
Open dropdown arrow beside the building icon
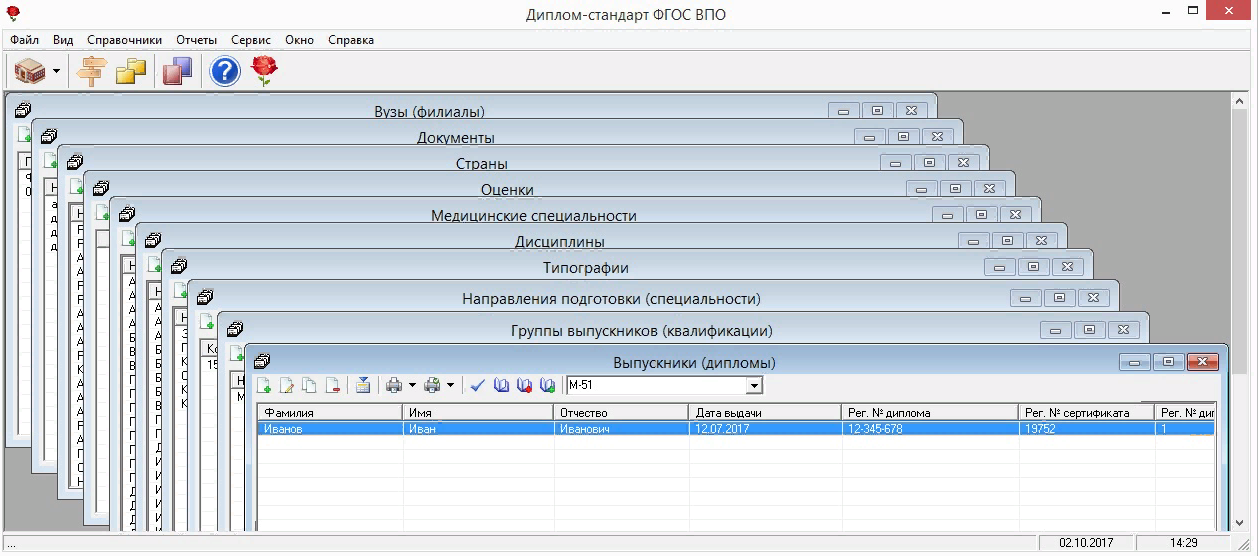pos(57,72)
